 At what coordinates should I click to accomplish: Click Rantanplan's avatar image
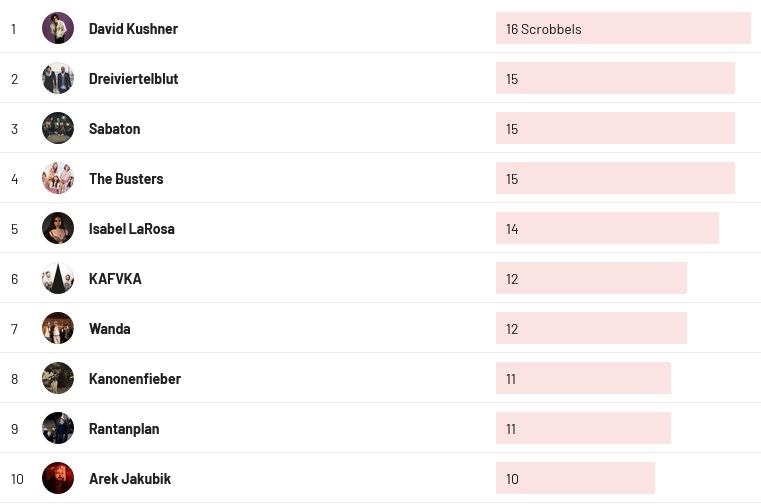(x=58, y=428)
